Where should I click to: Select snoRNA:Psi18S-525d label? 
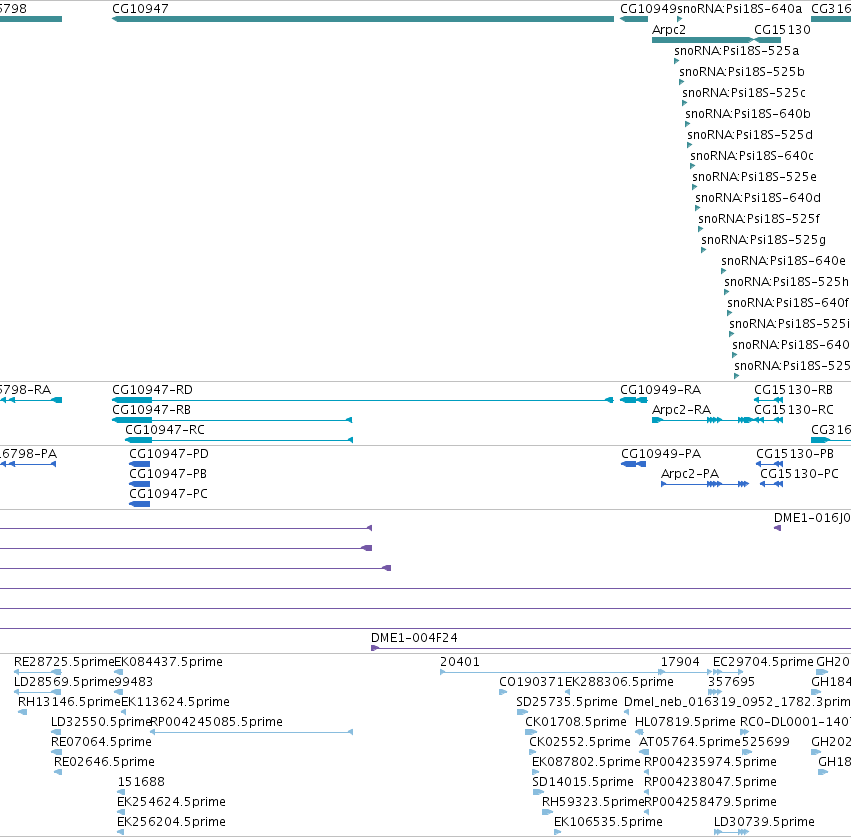coord(750,135)
